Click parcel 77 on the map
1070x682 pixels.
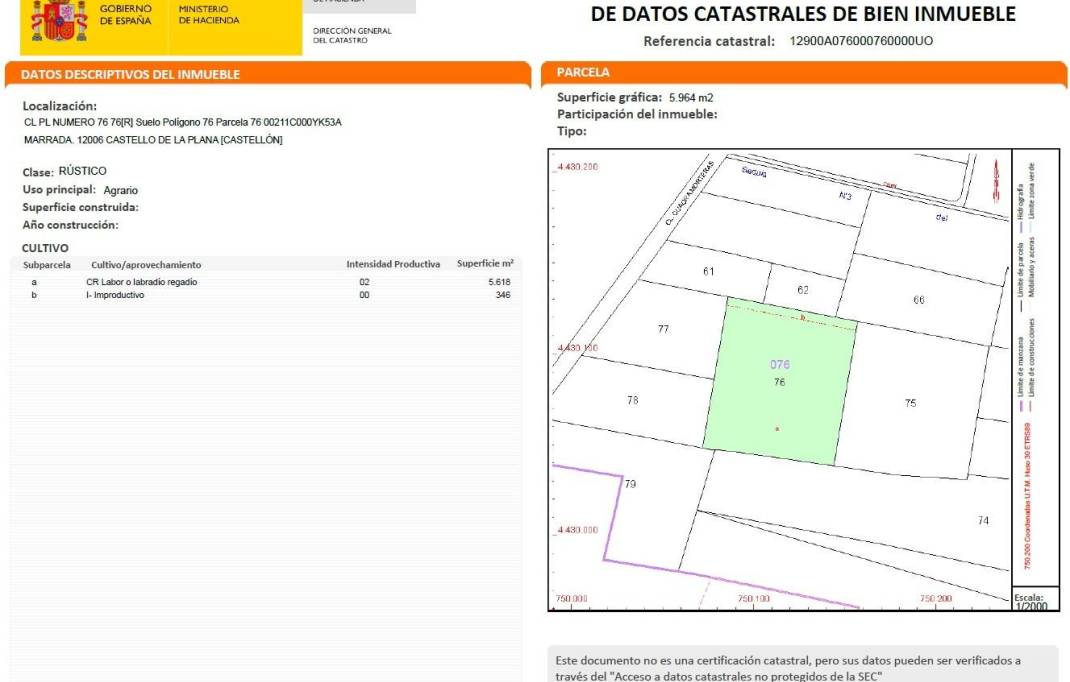(x=663, y=329)
